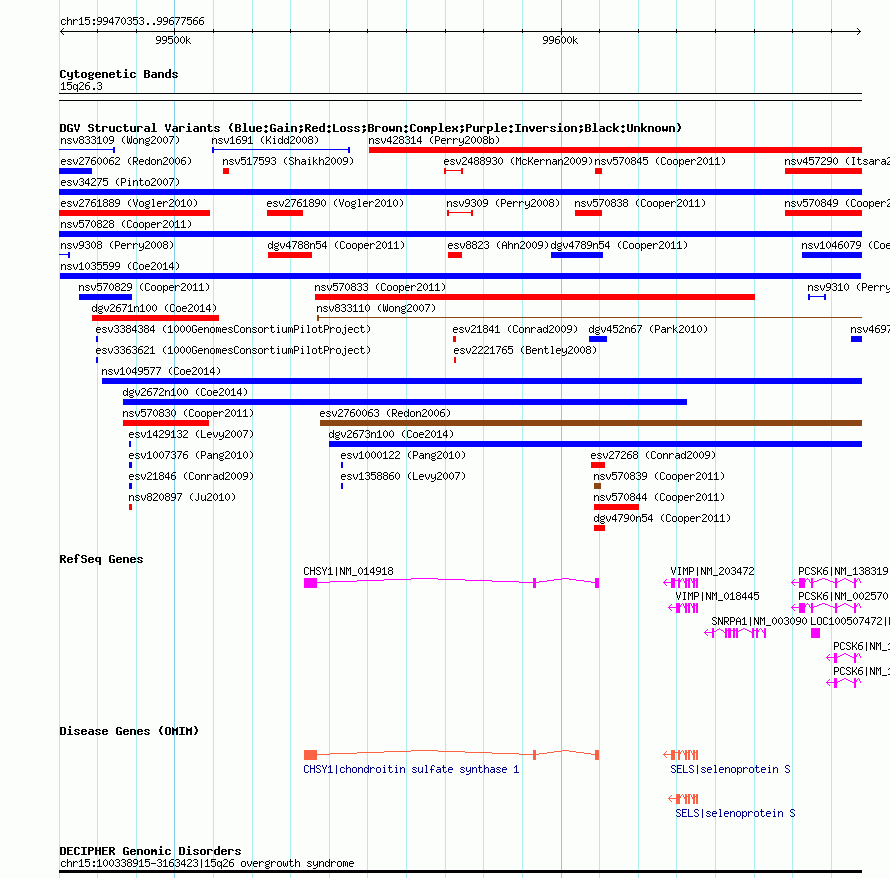Screen dimensions: 890x878
Task: Select the esv3384384 1000Genomes variant label
Action: click(233, 329)
